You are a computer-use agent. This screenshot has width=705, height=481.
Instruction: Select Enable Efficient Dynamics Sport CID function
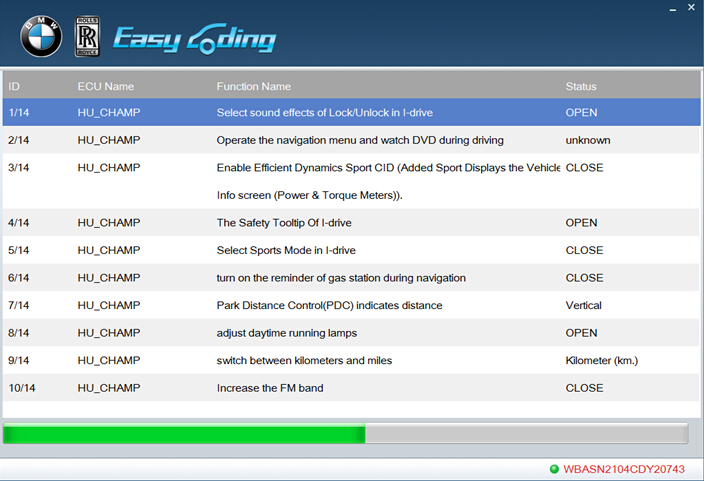(351, 181)
